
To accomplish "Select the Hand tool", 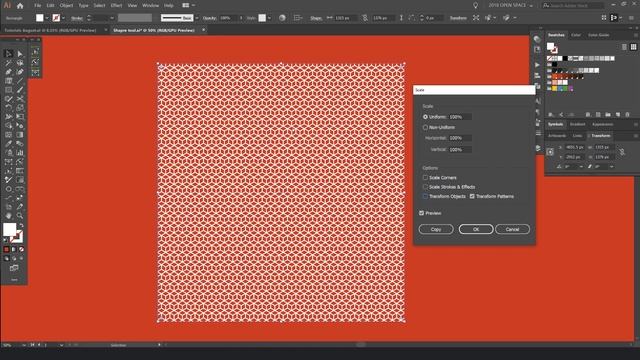I will 8,216.
